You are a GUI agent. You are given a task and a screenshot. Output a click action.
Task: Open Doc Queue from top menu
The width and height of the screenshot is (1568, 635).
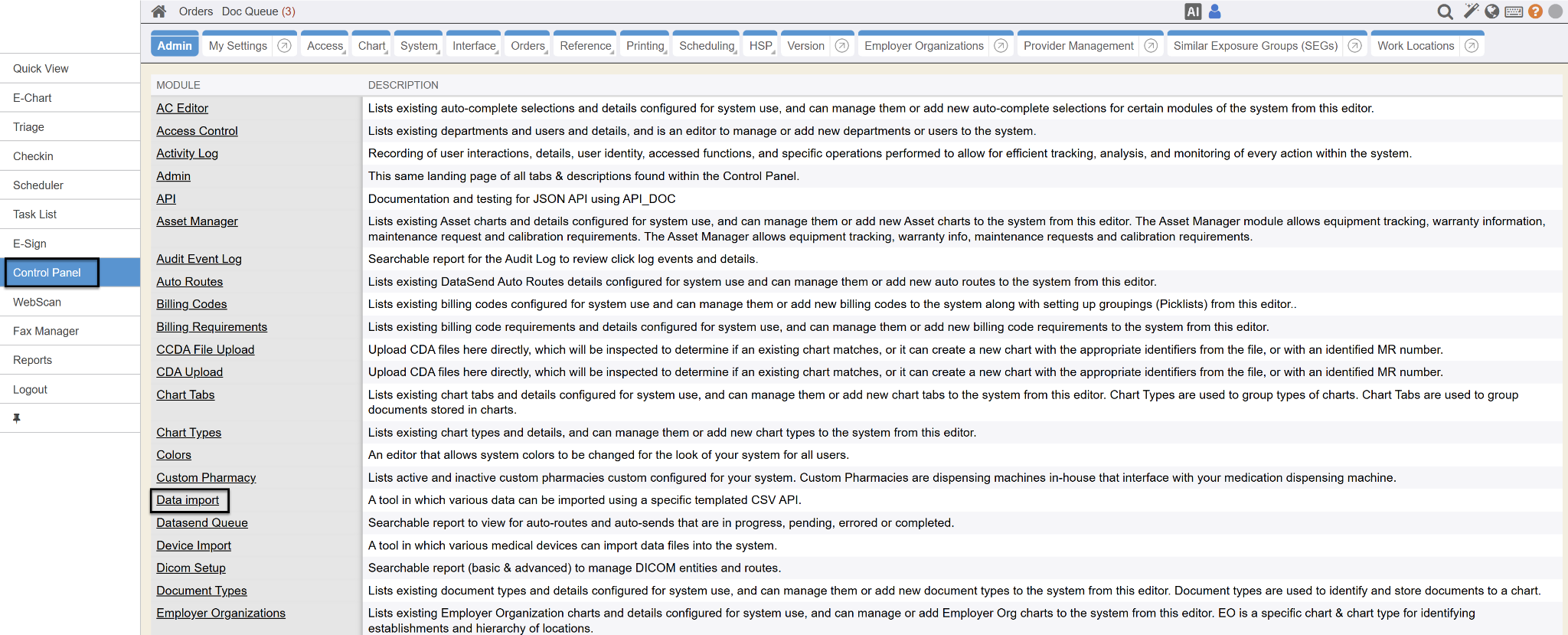tap(258, 11)
